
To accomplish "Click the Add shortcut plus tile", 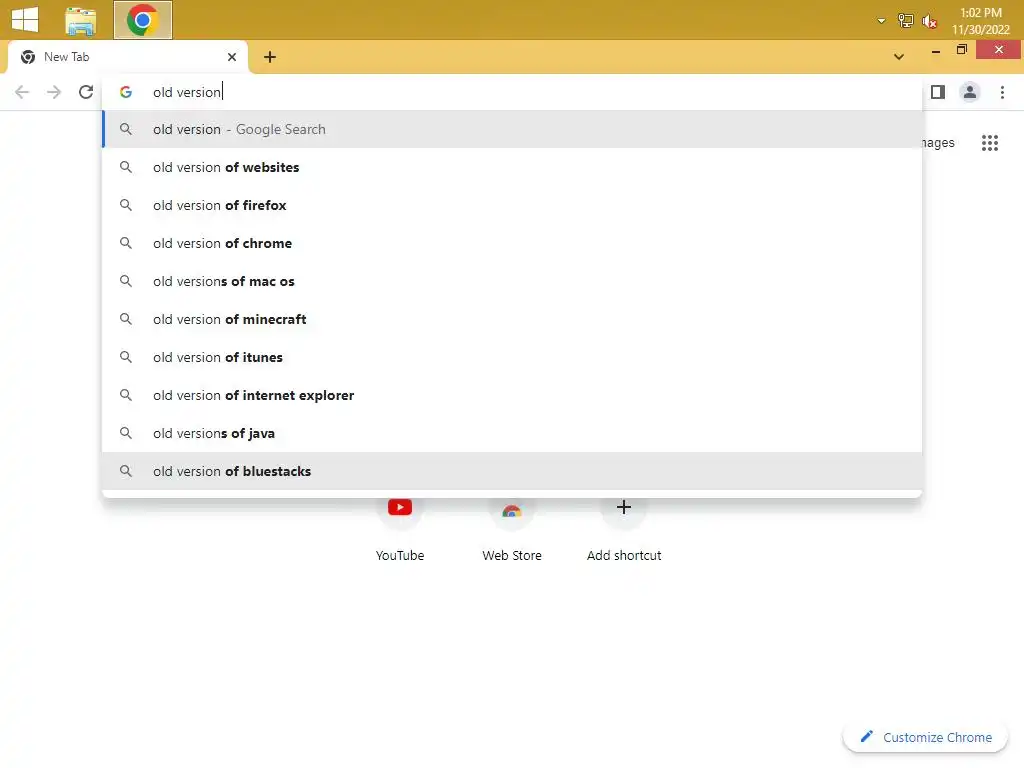I will coord(624,528).
